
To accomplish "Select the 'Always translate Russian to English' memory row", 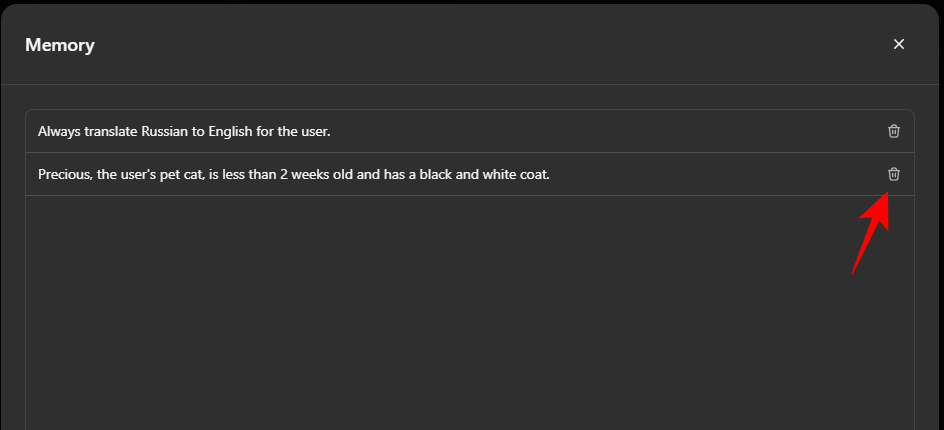I will pos(450,131).
